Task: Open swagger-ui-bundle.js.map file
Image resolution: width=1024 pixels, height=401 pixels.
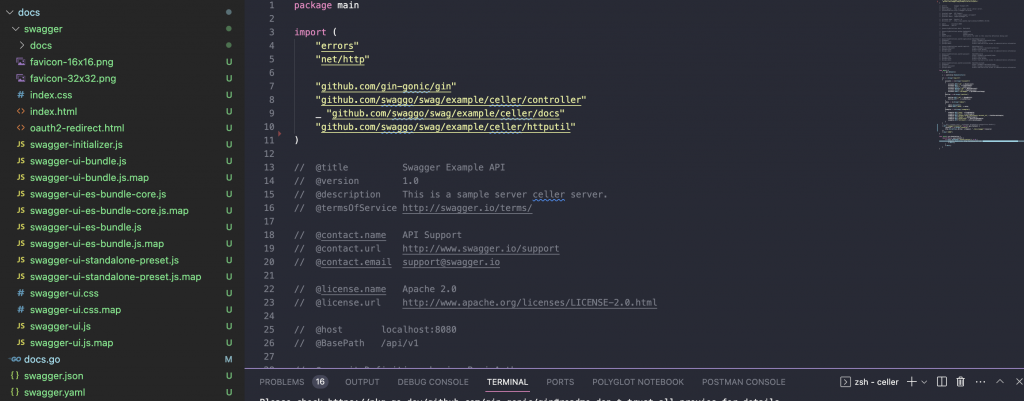Action: pos(89,178)
